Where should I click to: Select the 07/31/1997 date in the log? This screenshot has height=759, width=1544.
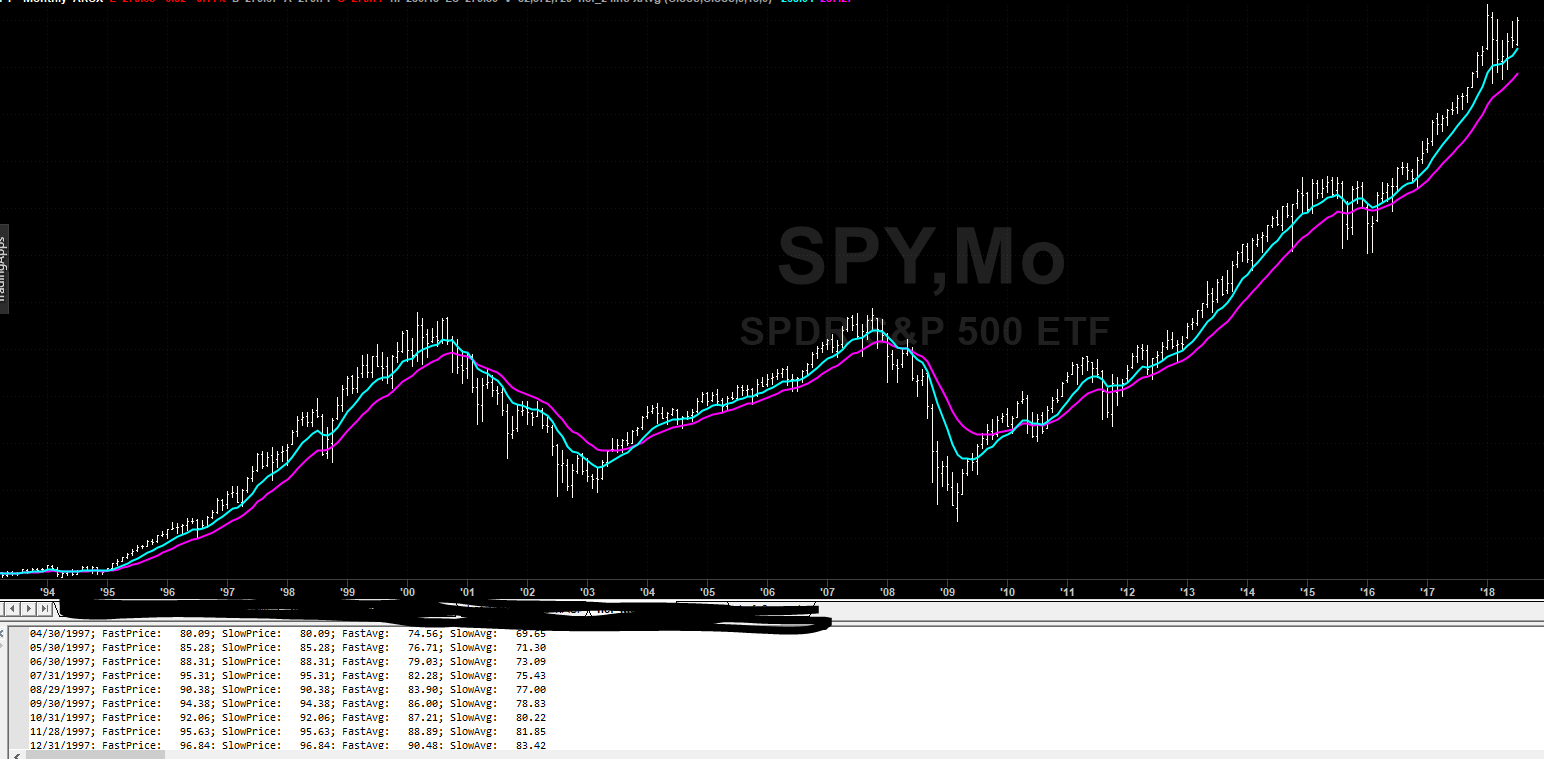point(62,675)
